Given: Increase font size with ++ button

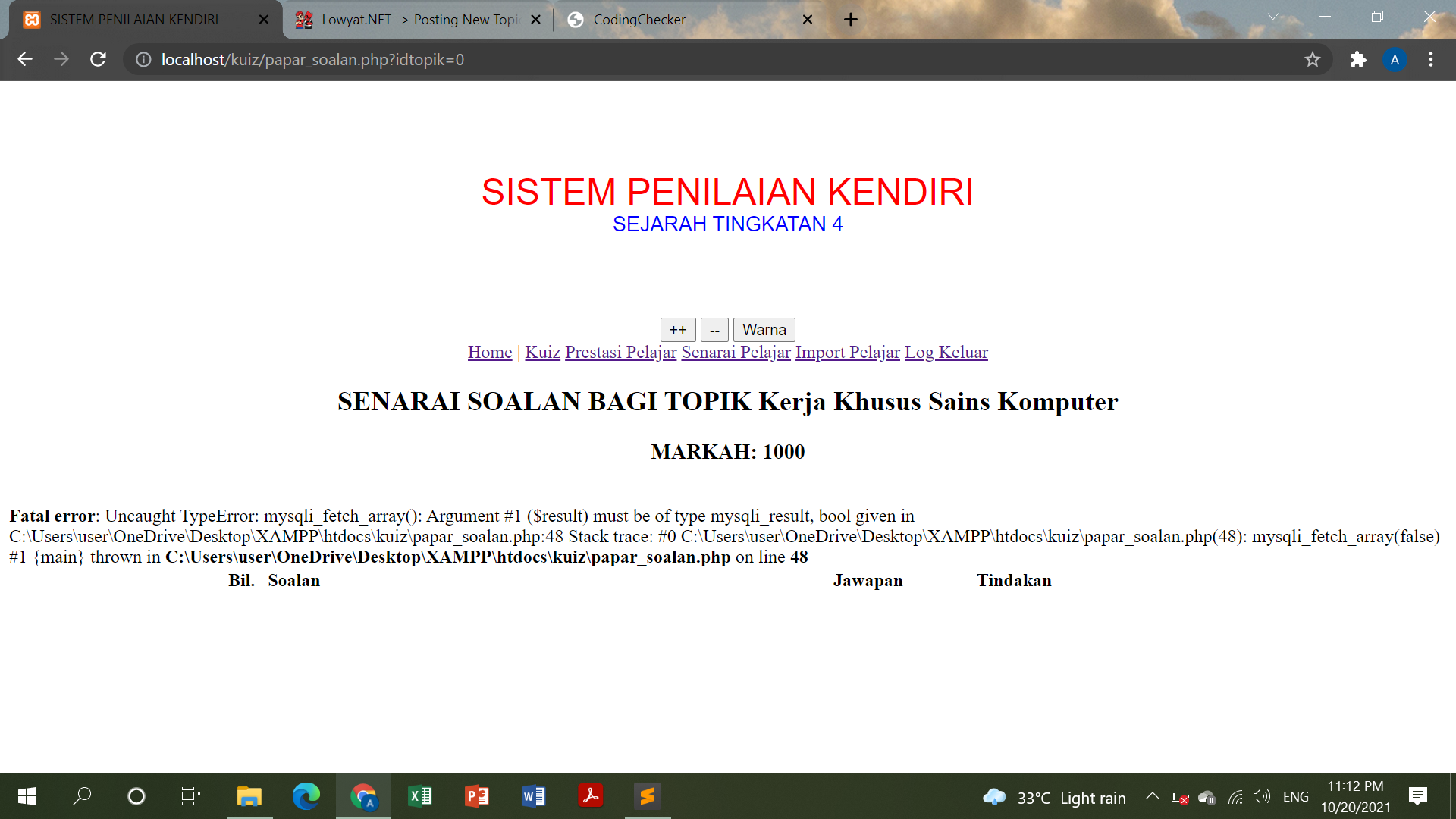Looking at the screenshot, I should [x=678, y=330].
